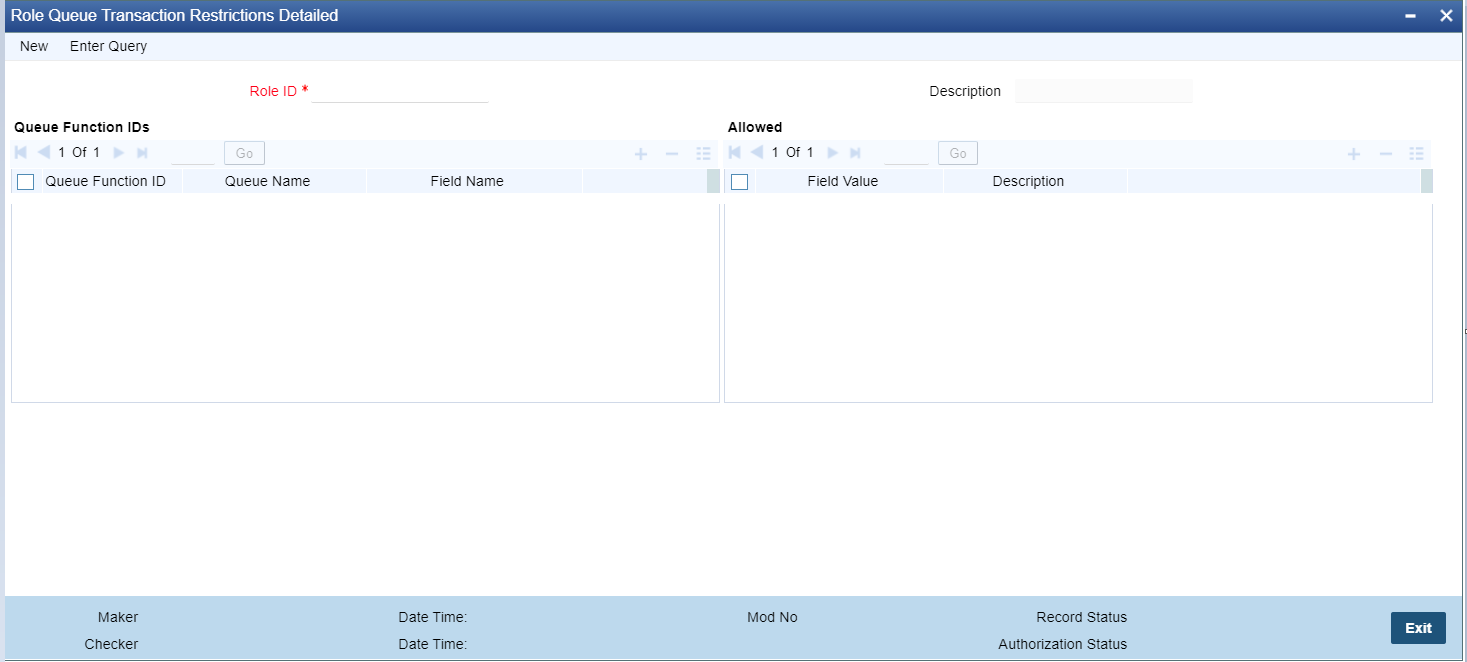Select all rows in Allowed table

pos(740,182)
